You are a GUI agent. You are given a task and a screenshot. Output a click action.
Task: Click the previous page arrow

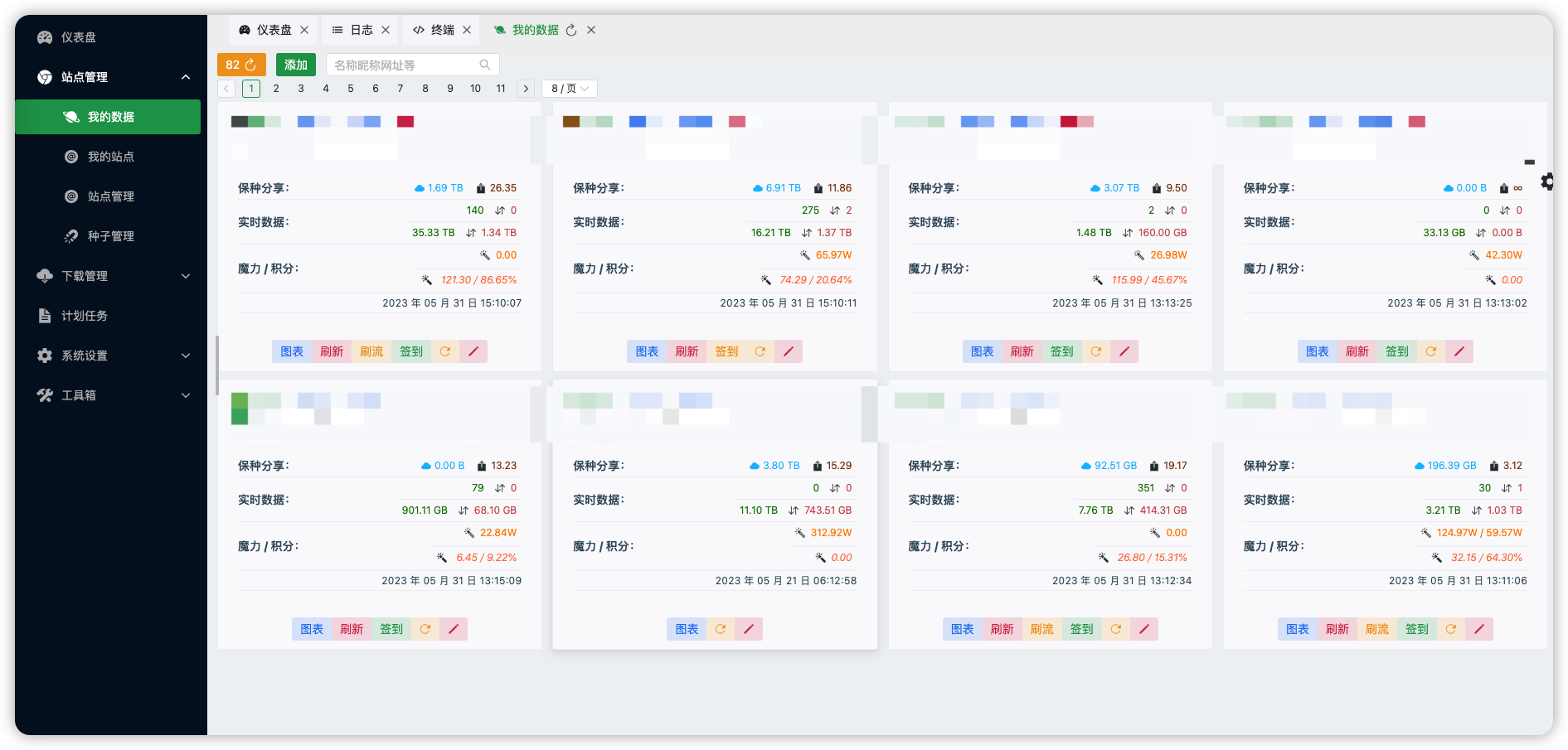226,89
